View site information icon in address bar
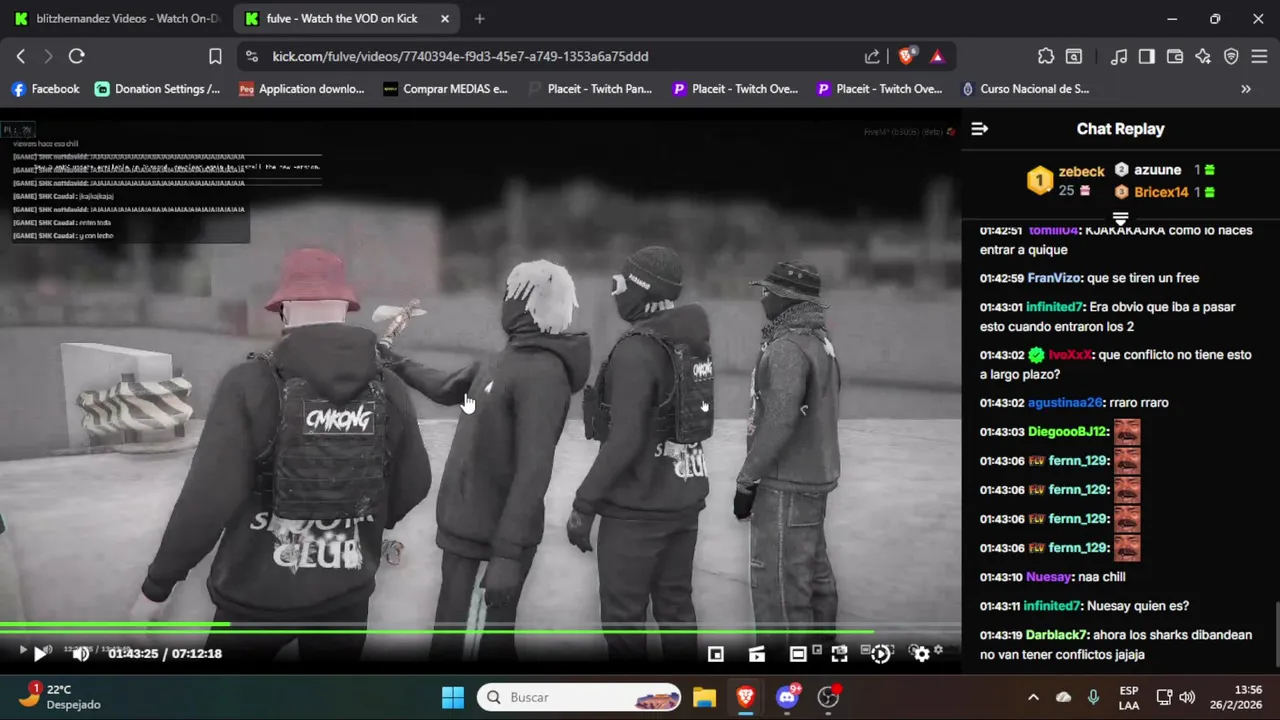 (x=252, y=57)
